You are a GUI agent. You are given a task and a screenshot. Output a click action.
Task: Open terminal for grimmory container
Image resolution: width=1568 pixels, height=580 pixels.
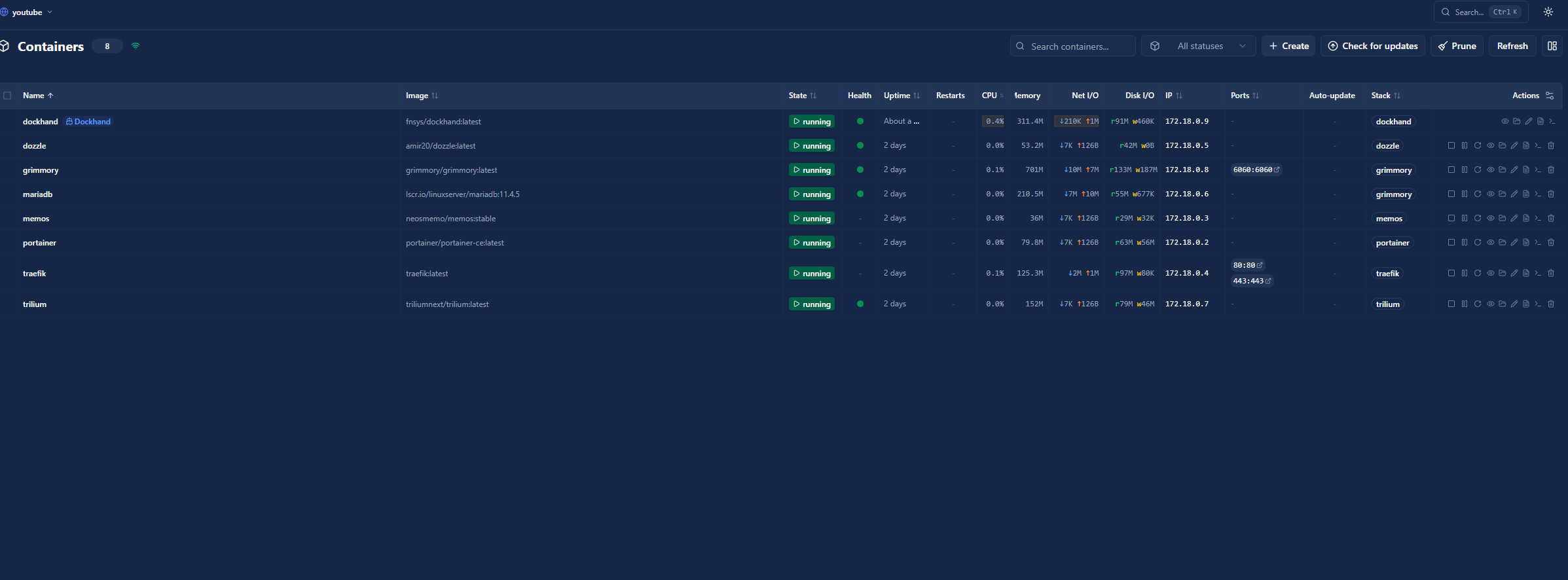click(1538, 170)
